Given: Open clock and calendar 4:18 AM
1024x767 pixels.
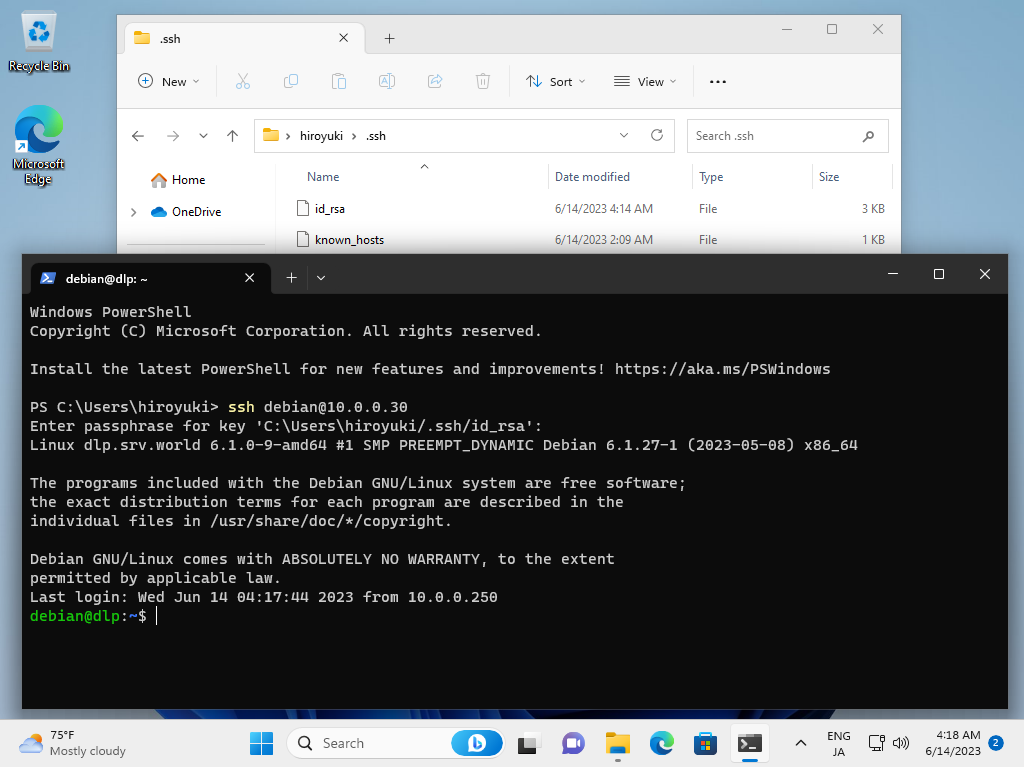Looking at the screenshot, I should (x=953, y=743).
